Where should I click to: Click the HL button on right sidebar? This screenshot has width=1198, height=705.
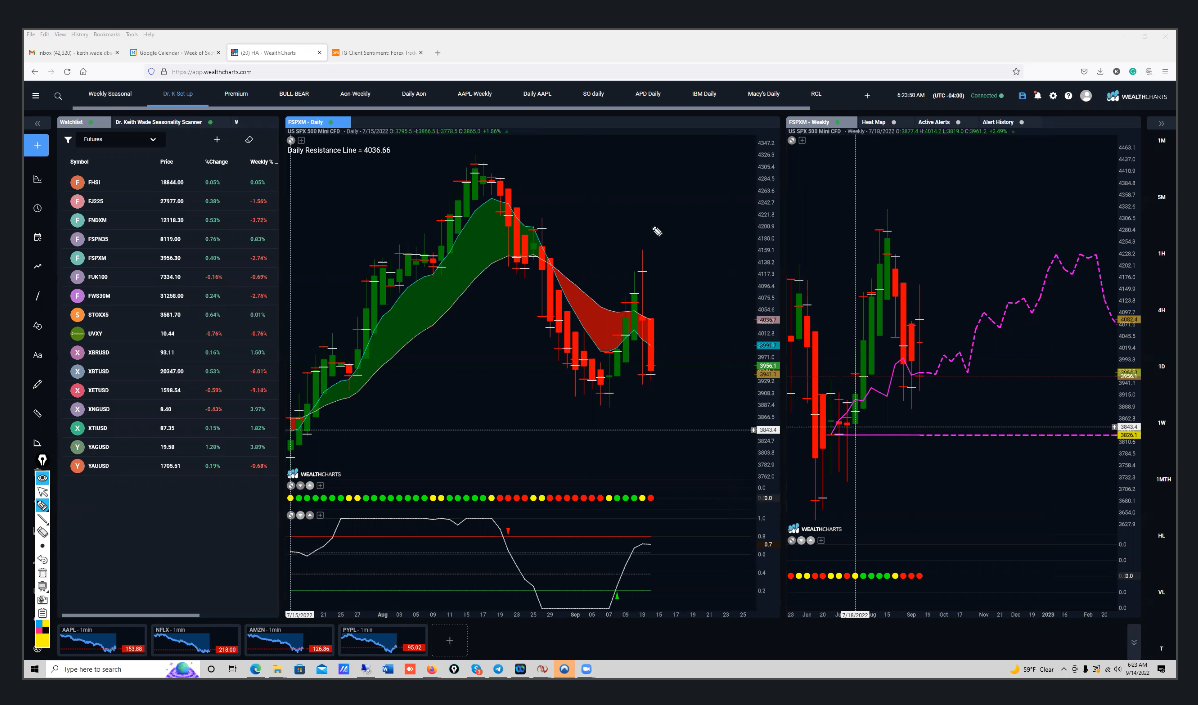coord(1161,535)
